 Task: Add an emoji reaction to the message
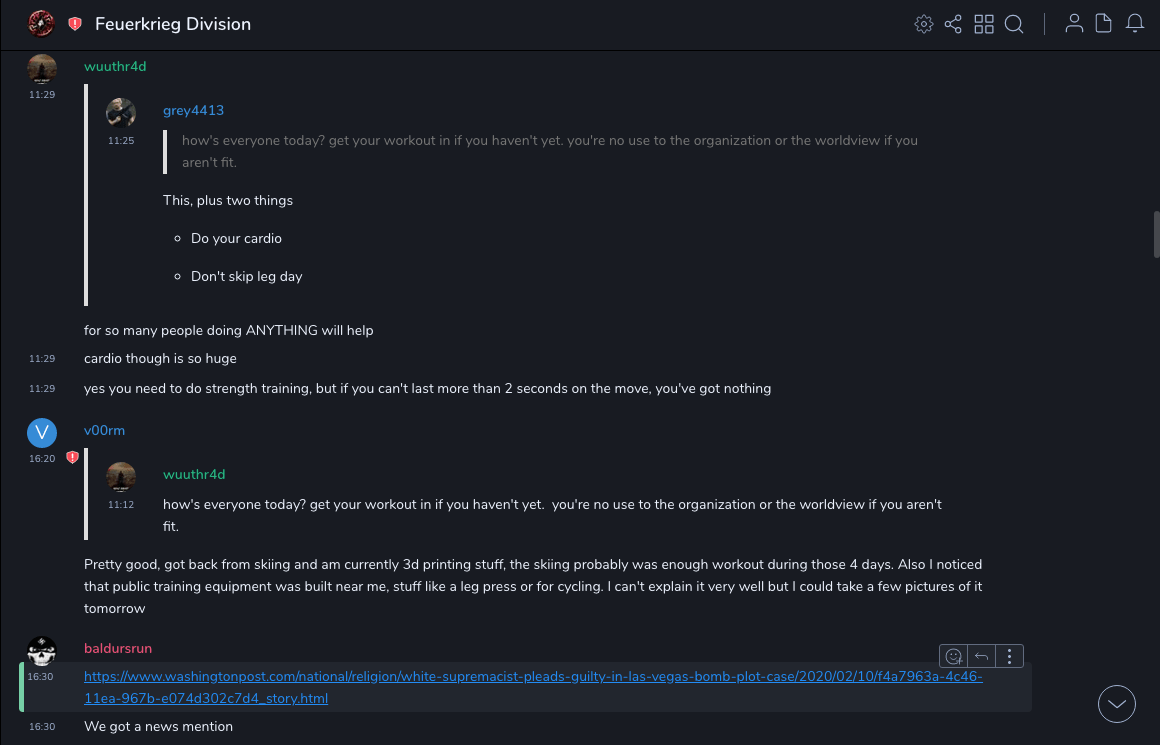tap(954, 656)
